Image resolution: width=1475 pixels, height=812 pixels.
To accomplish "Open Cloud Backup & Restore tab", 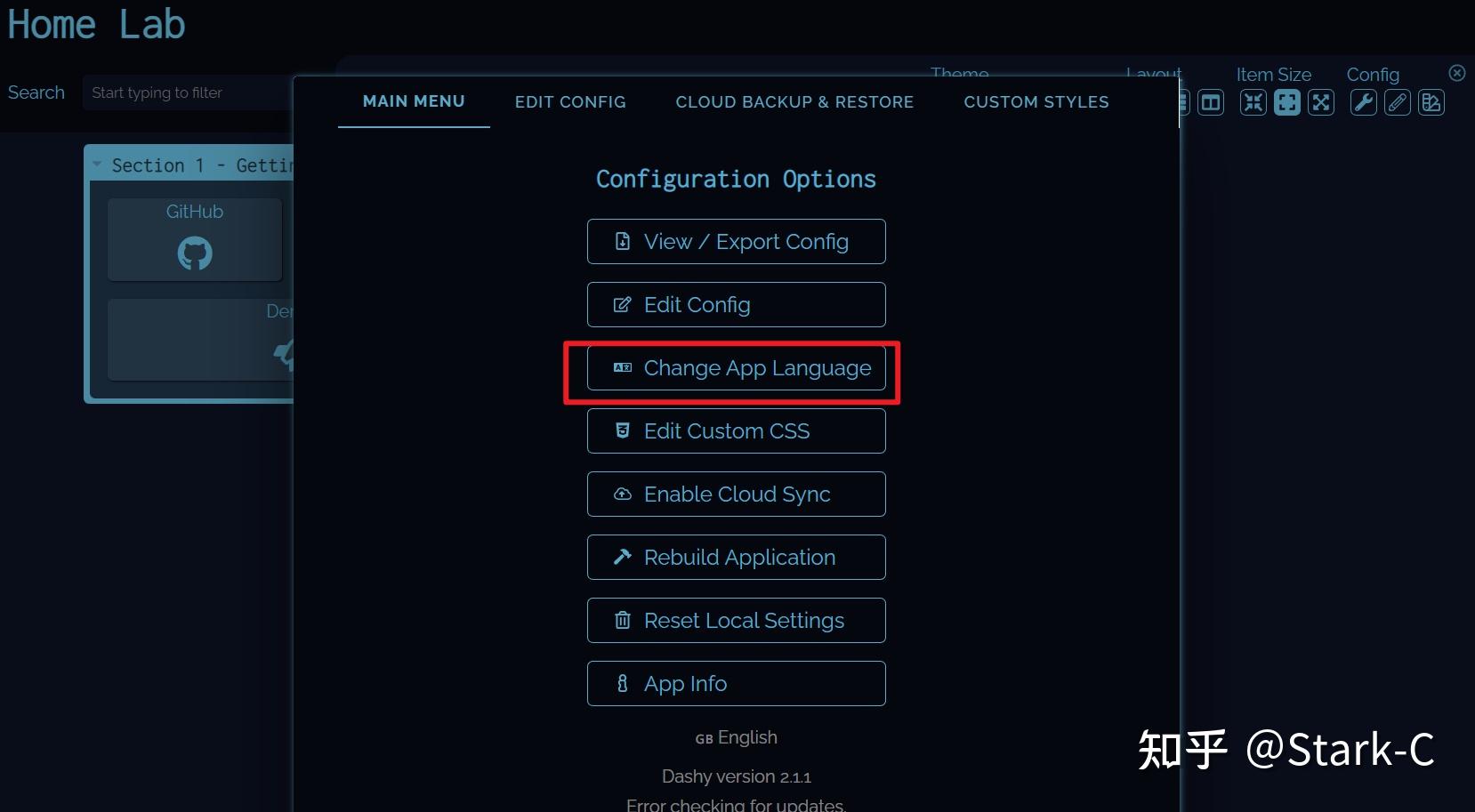I will 794,102.
